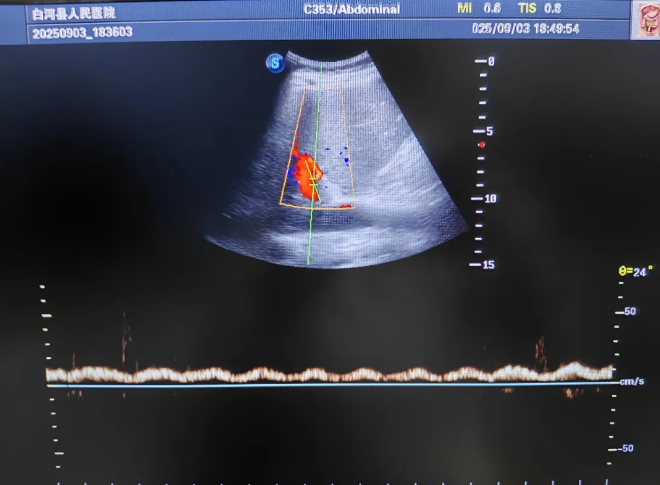Click the -50 velocity scale mark

pos(626,448)
